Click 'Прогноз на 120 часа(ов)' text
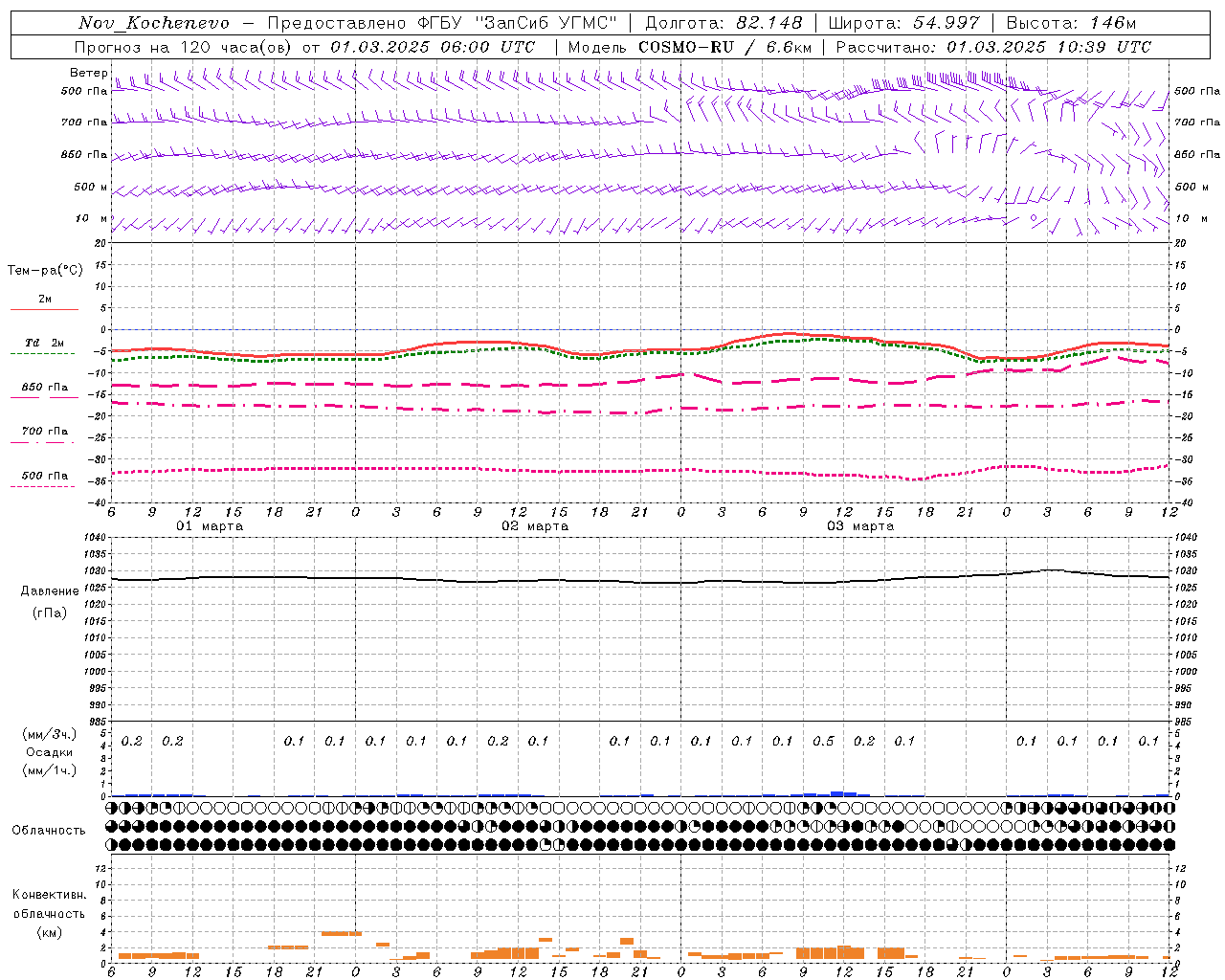1225x980 pixels. [184, 47]
